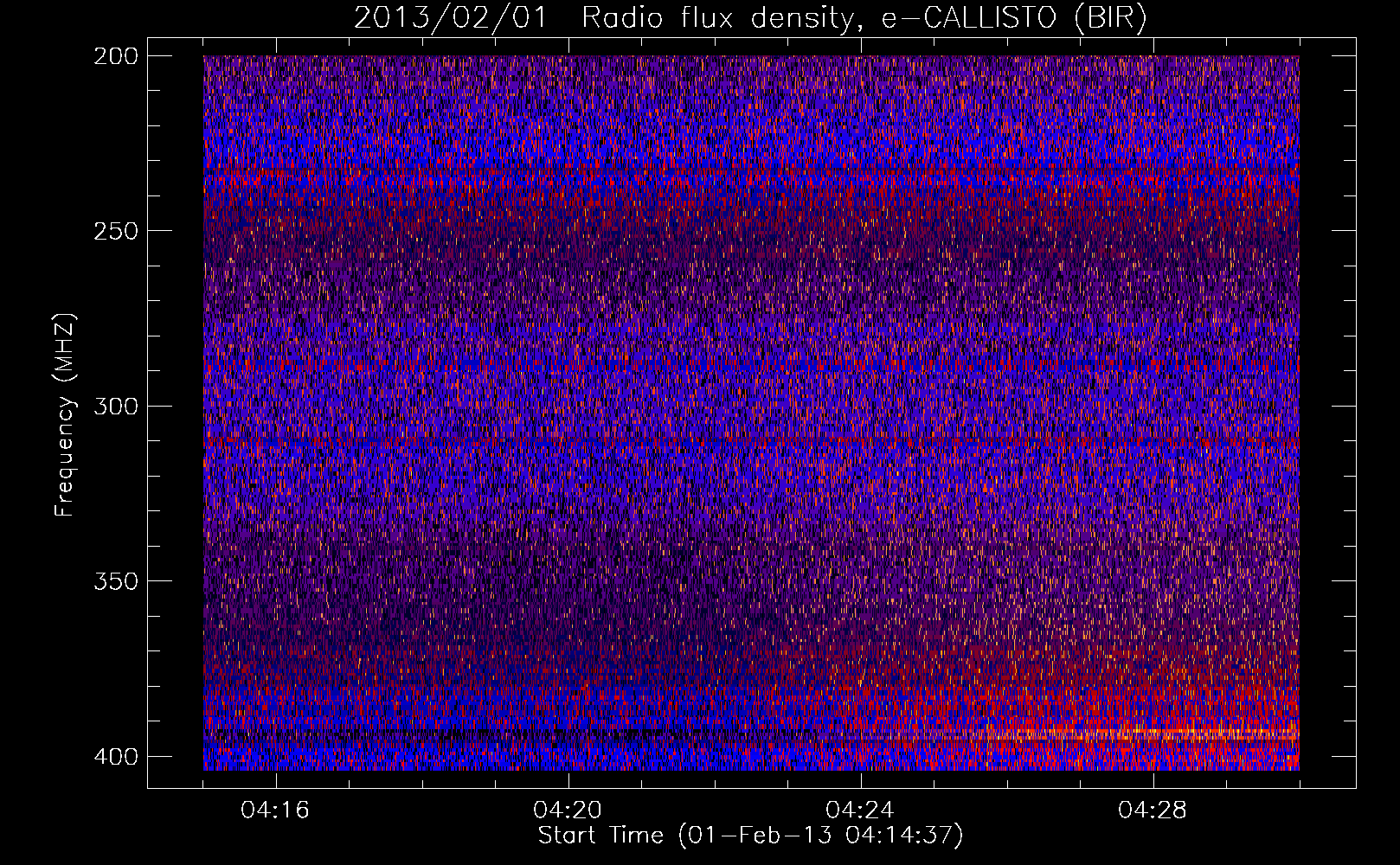The height and width of the screenshot is (865, 1400).
Task: Click the time tick label '04:24'
Action: tap(860, 811)
